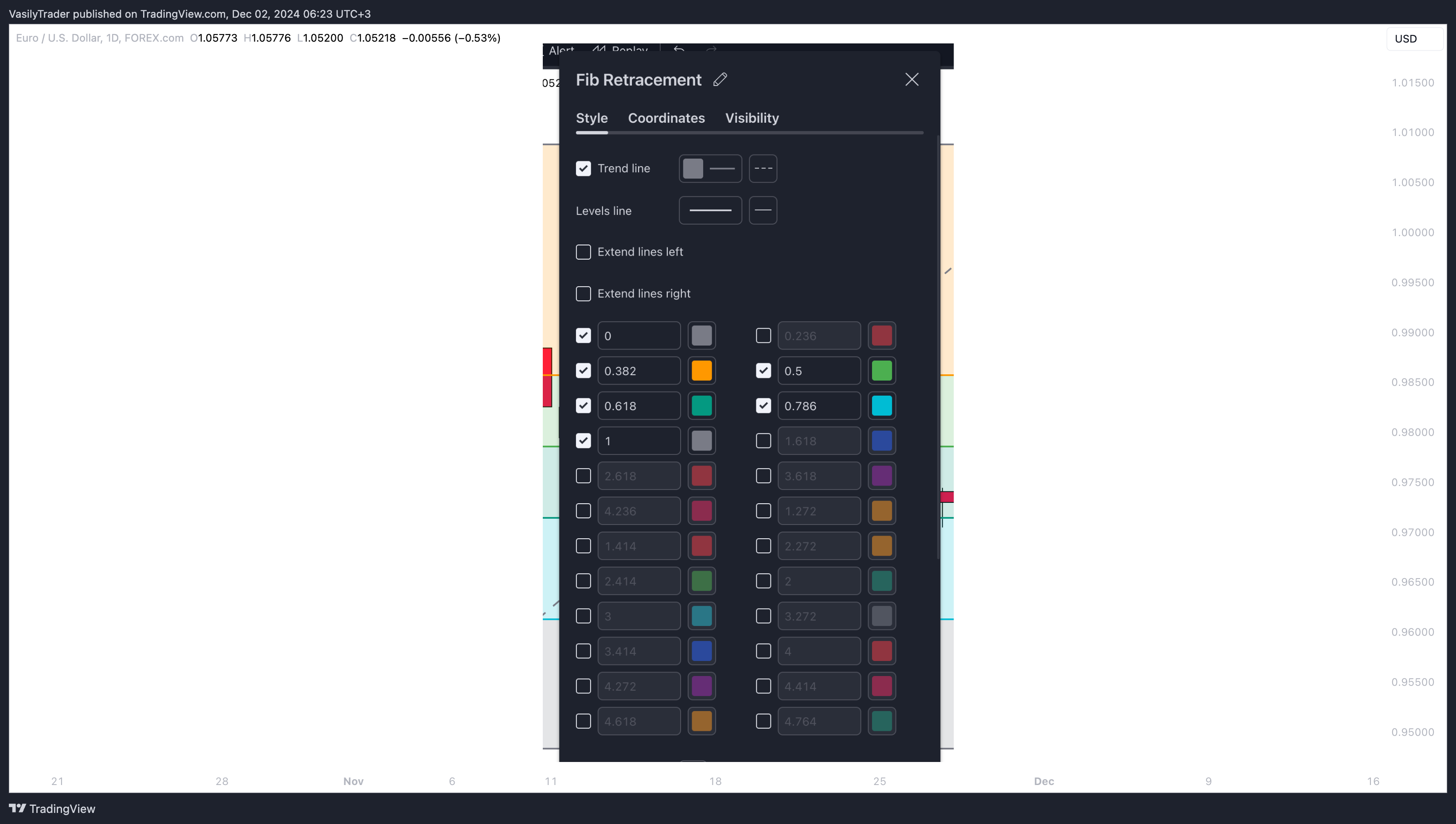Screen dimensions: 1456x824
Task: Uncheck the 0.618 level checkbox
Action: (x=583, y=406)
